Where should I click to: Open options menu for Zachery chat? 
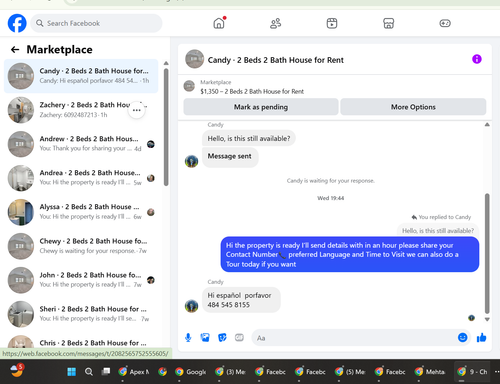coord(137,110)
